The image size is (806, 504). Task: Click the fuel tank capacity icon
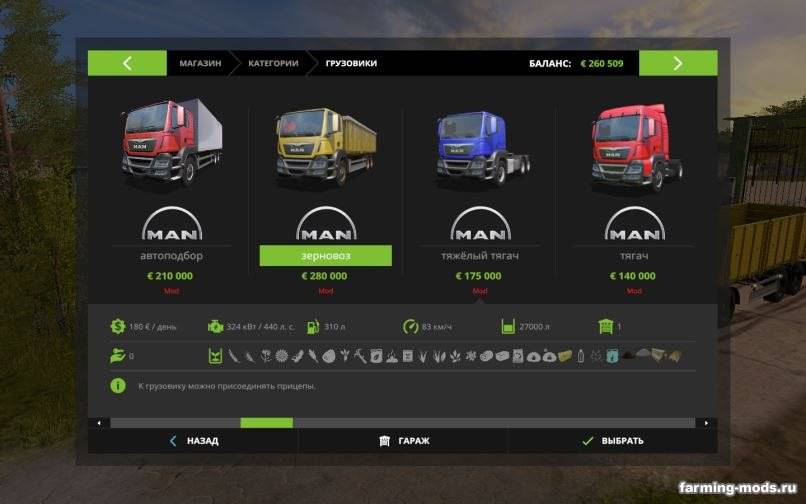(313, 327)
